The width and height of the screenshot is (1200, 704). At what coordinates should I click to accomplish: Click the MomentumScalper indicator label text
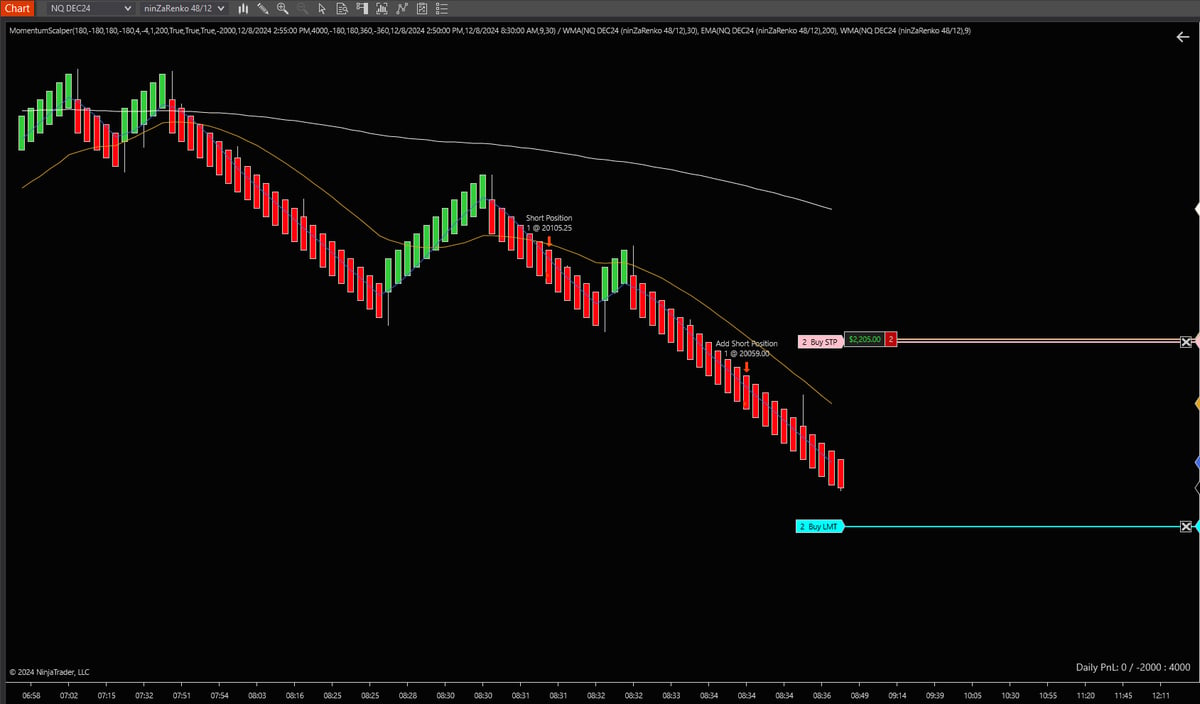tap(488, 30)
